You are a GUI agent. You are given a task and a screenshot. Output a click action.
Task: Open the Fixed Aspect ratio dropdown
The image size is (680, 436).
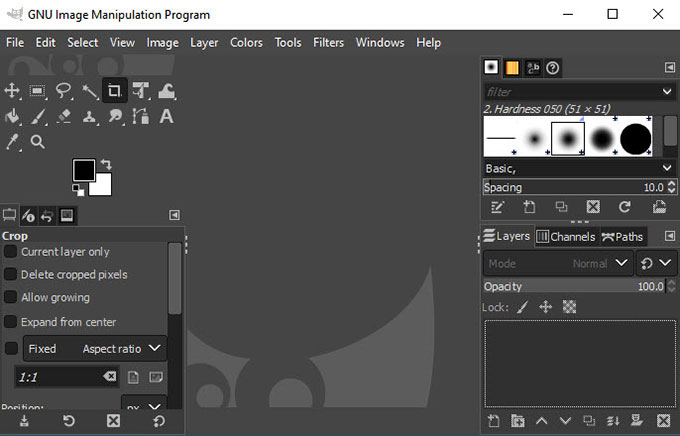95,348
